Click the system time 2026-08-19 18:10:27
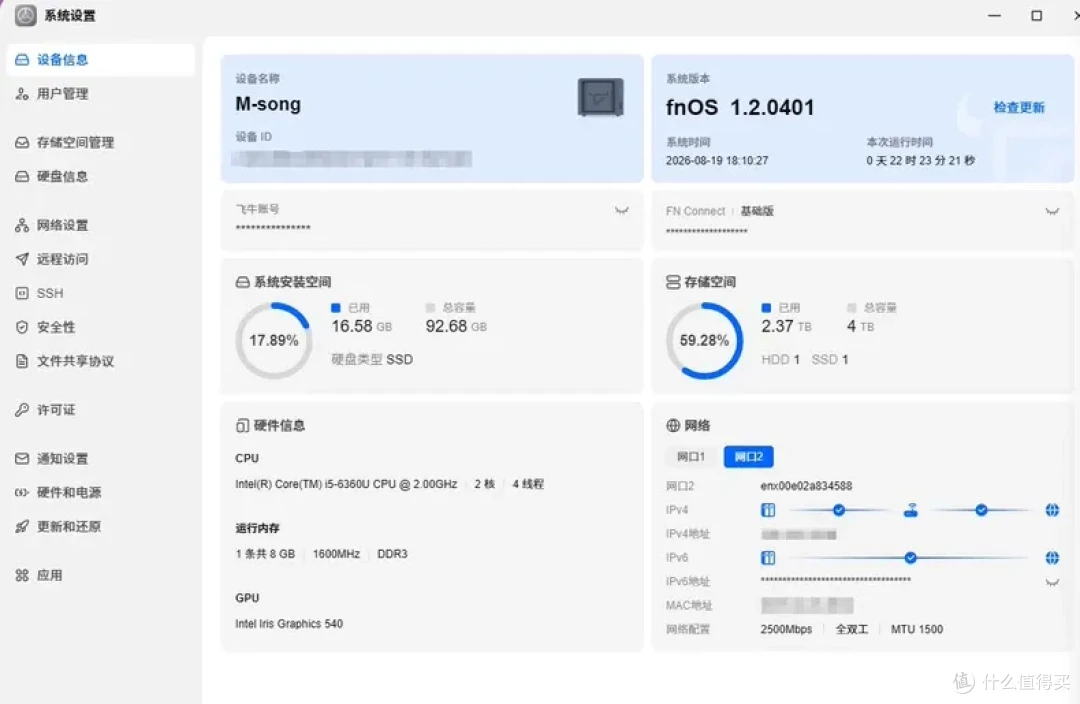The width and height of the screenshot is (1080, 704). point(716,161)
